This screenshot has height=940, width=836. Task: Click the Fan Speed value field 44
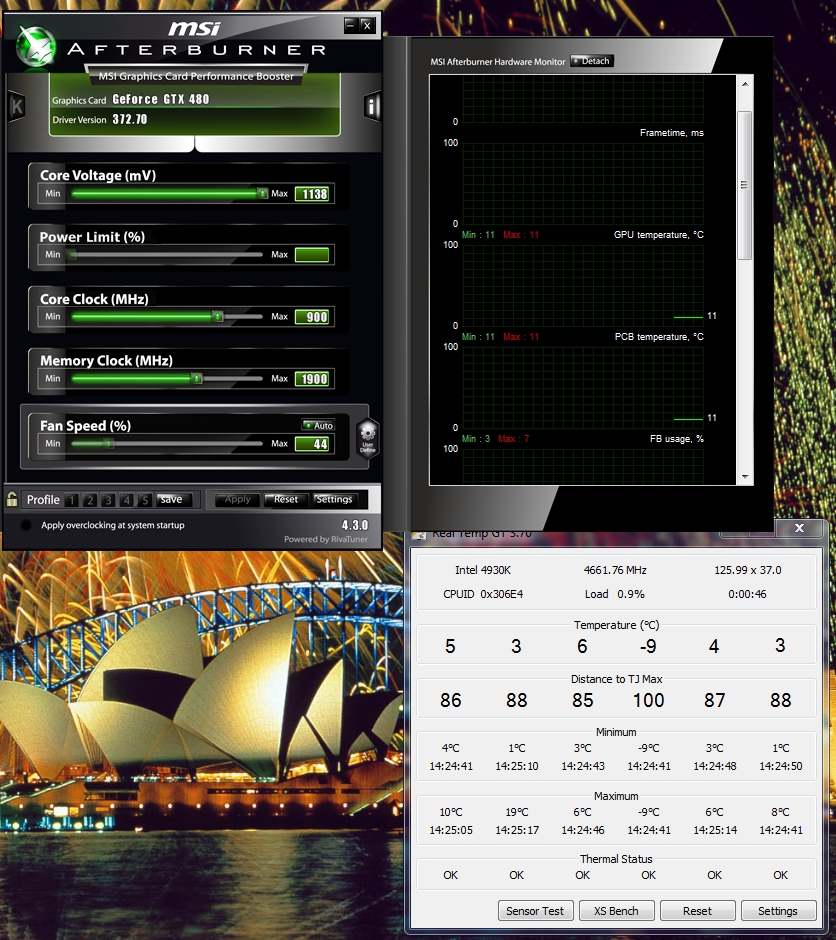pyautogui.click(x=312, y=444)
